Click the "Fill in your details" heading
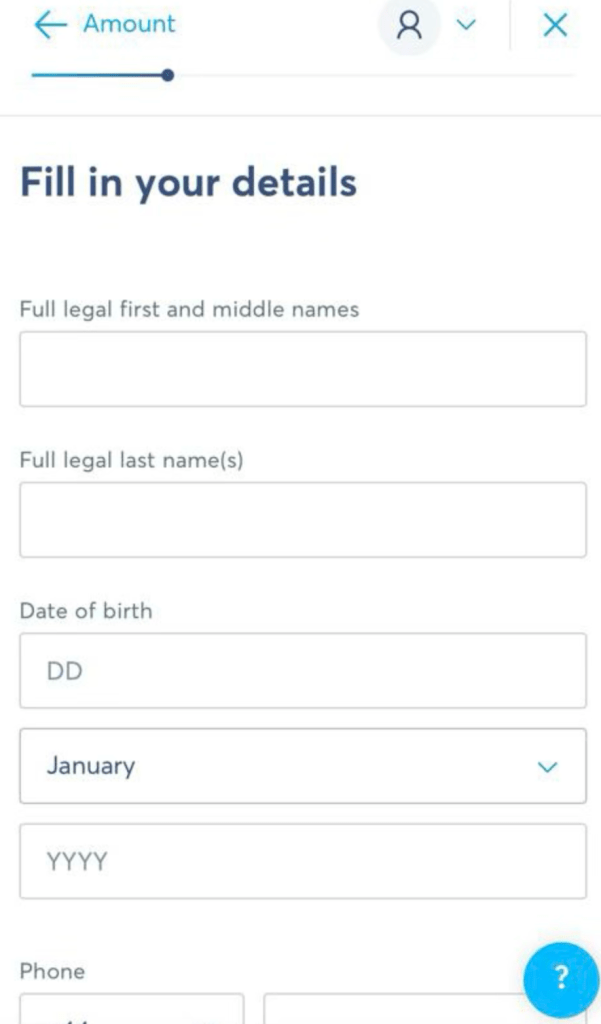The height and width of the screenshot is (1024, 601). [189, 183]
